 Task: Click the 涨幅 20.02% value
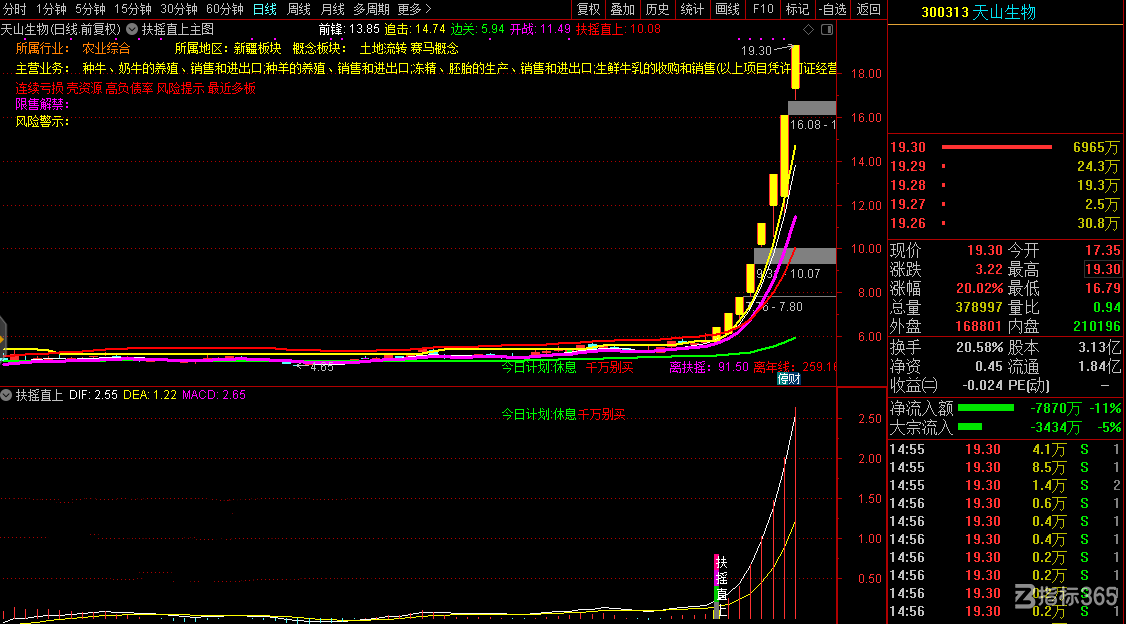pyautogui.click(x=980, y=288)
